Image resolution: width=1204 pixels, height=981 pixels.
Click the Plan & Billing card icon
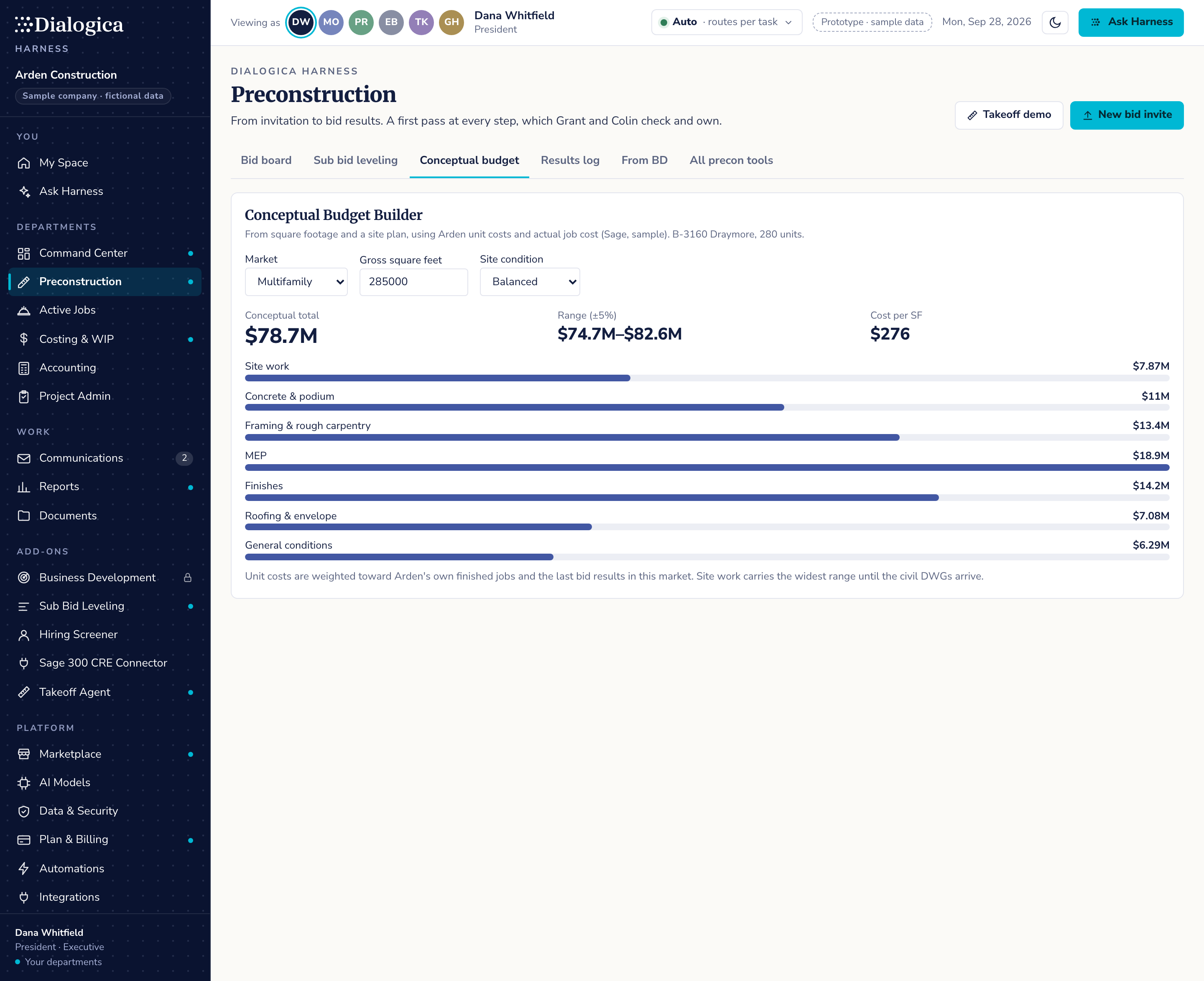24,840
